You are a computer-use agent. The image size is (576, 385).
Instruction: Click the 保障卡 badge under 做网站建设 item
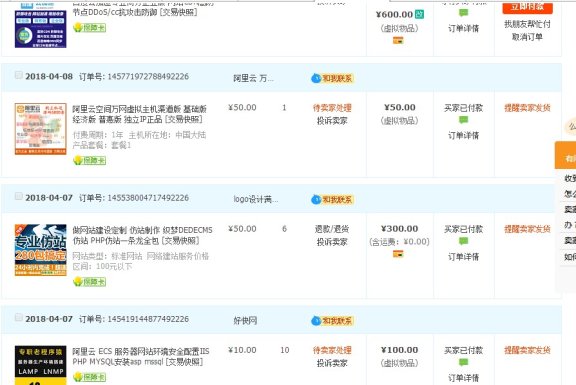pos(90,282)
